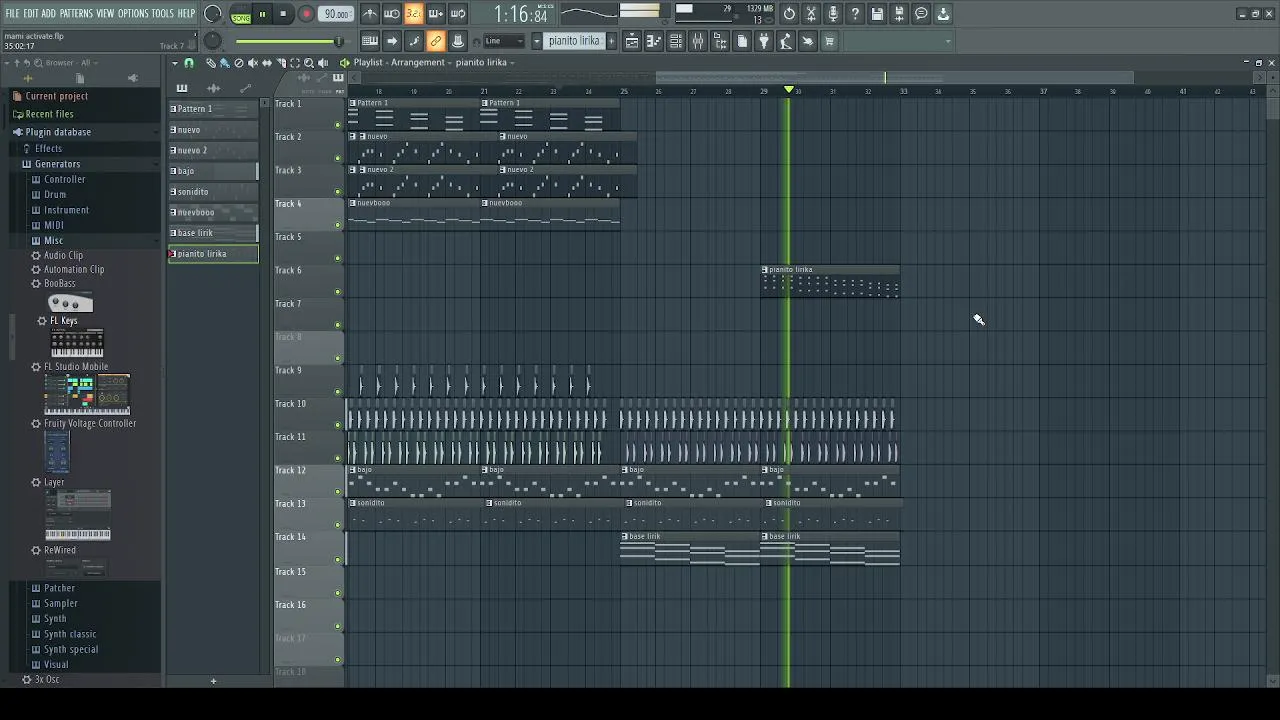Expand the Controller category
The image size is (1280, 720).
coord(65,179)
